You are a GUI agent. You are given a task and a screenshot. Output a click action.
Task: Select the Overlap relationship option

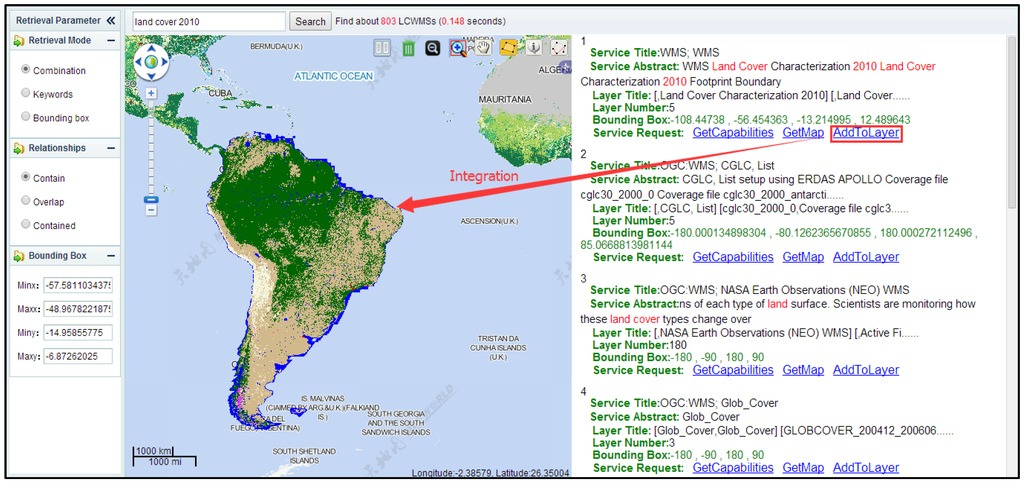tap(26, 202)
